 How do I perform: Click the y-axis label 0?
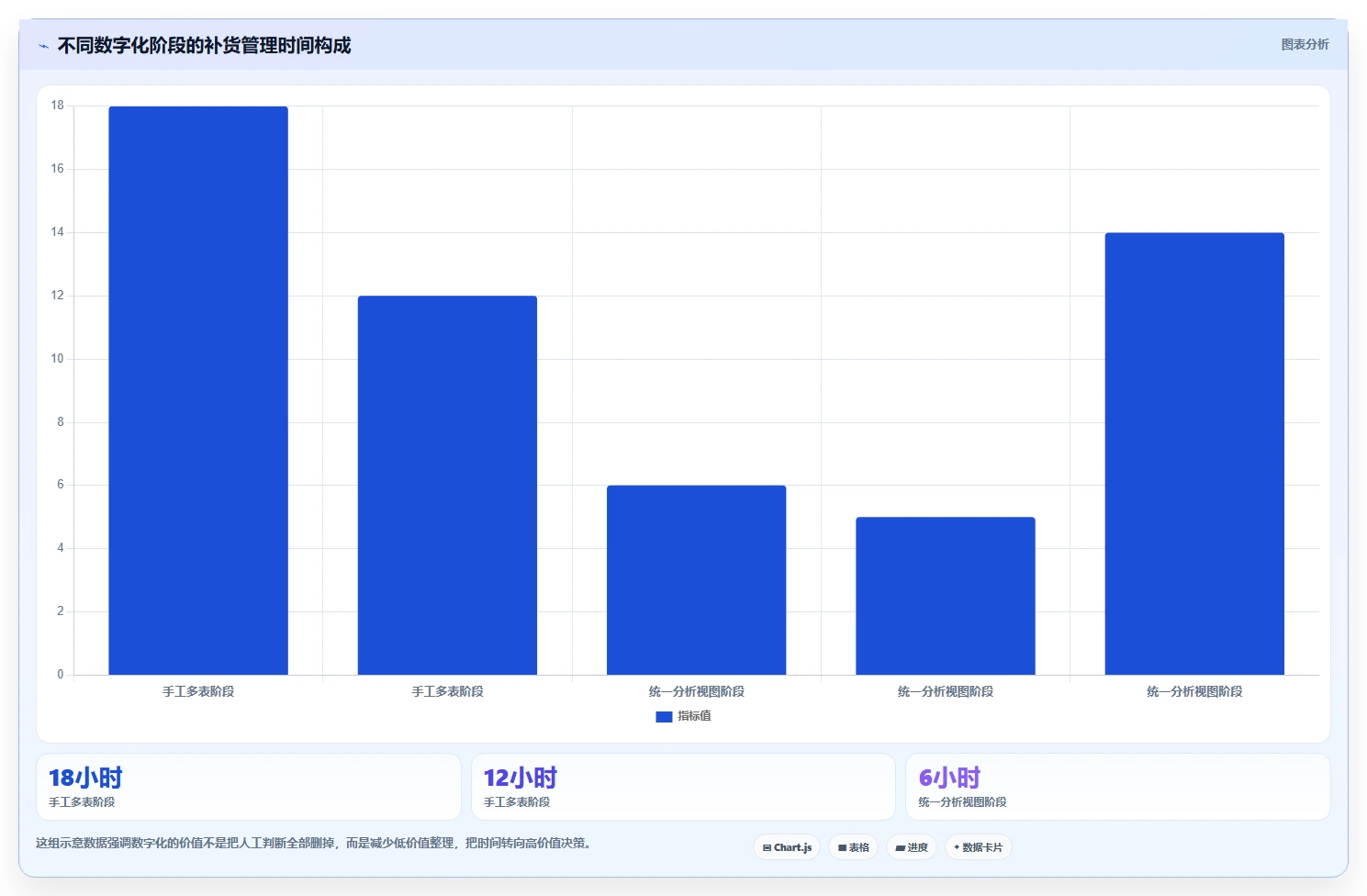(x=61, y=675)
